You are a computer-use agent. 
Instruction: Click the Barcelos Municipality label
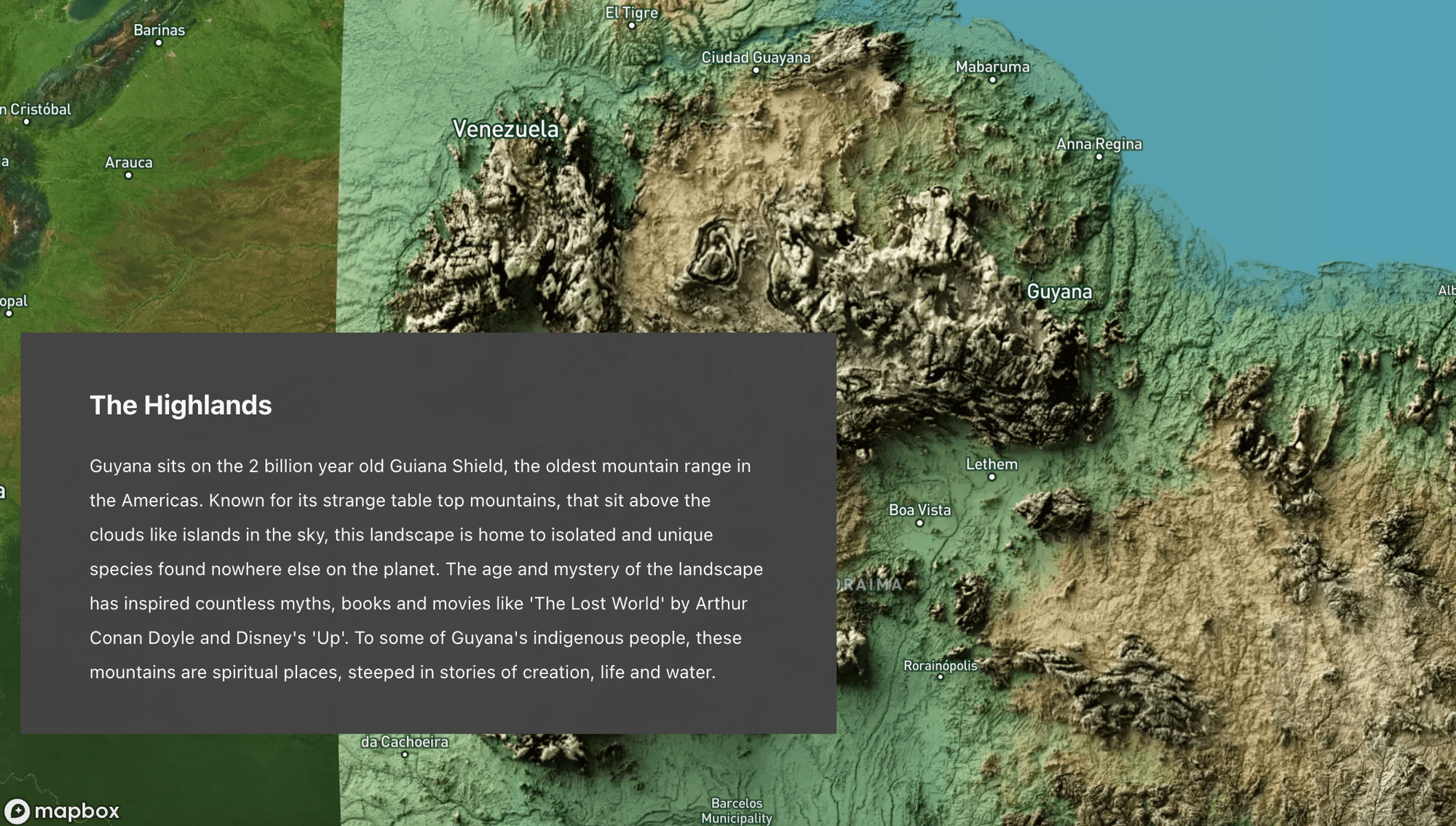coord(737,812)
